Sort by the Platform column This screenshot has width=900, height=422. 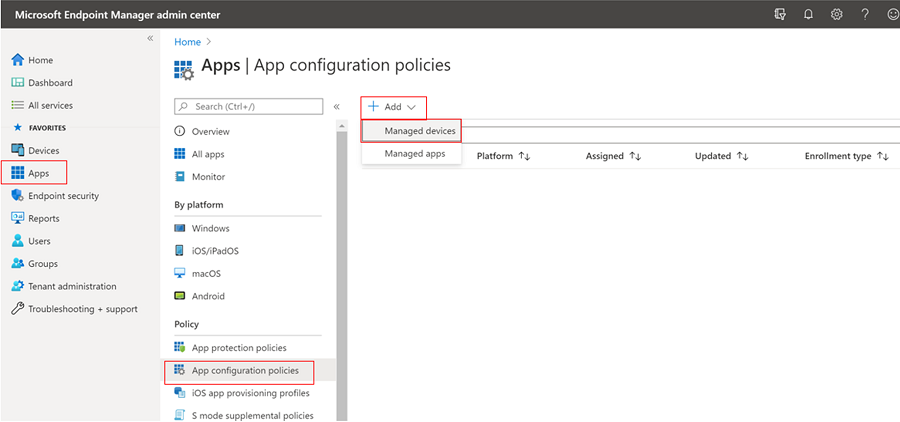(x=503, y=156)
